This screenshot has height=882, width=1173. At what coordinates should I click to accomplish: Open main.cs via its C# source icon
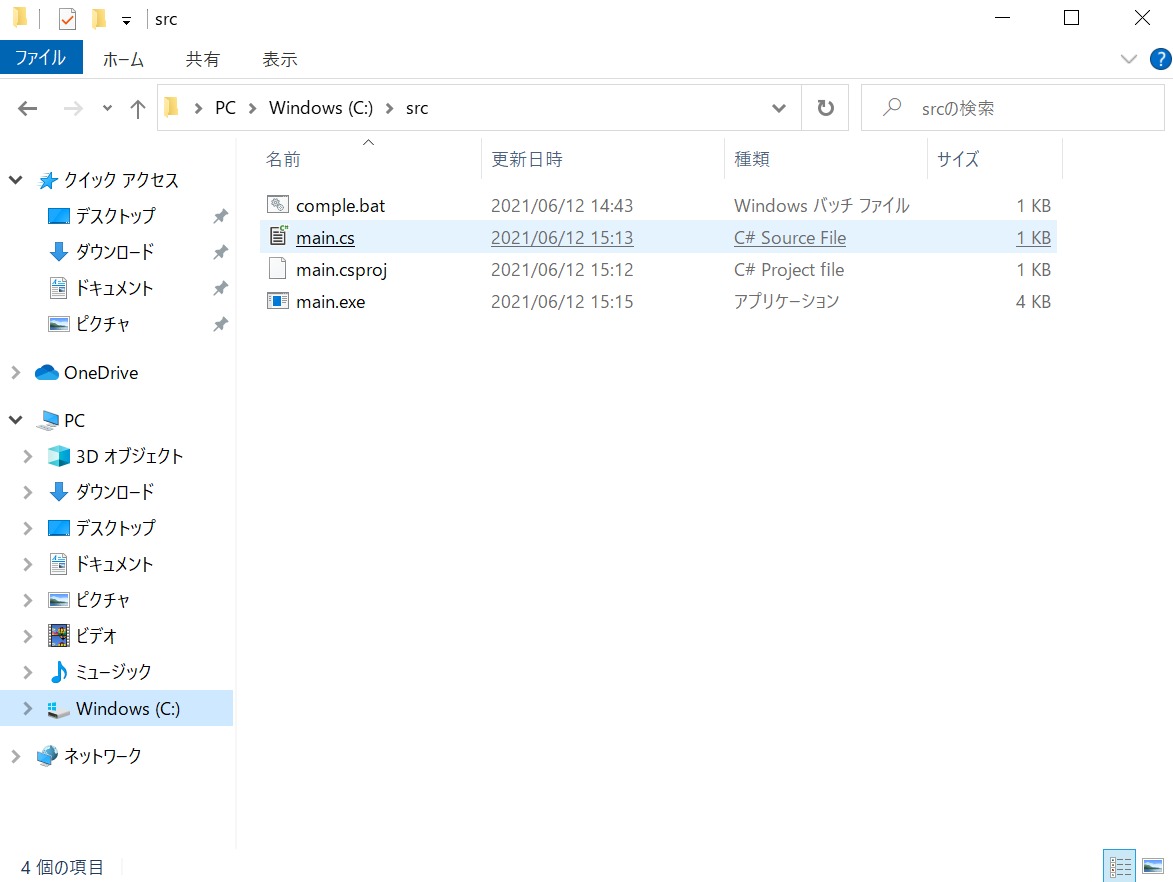(278, 237)
